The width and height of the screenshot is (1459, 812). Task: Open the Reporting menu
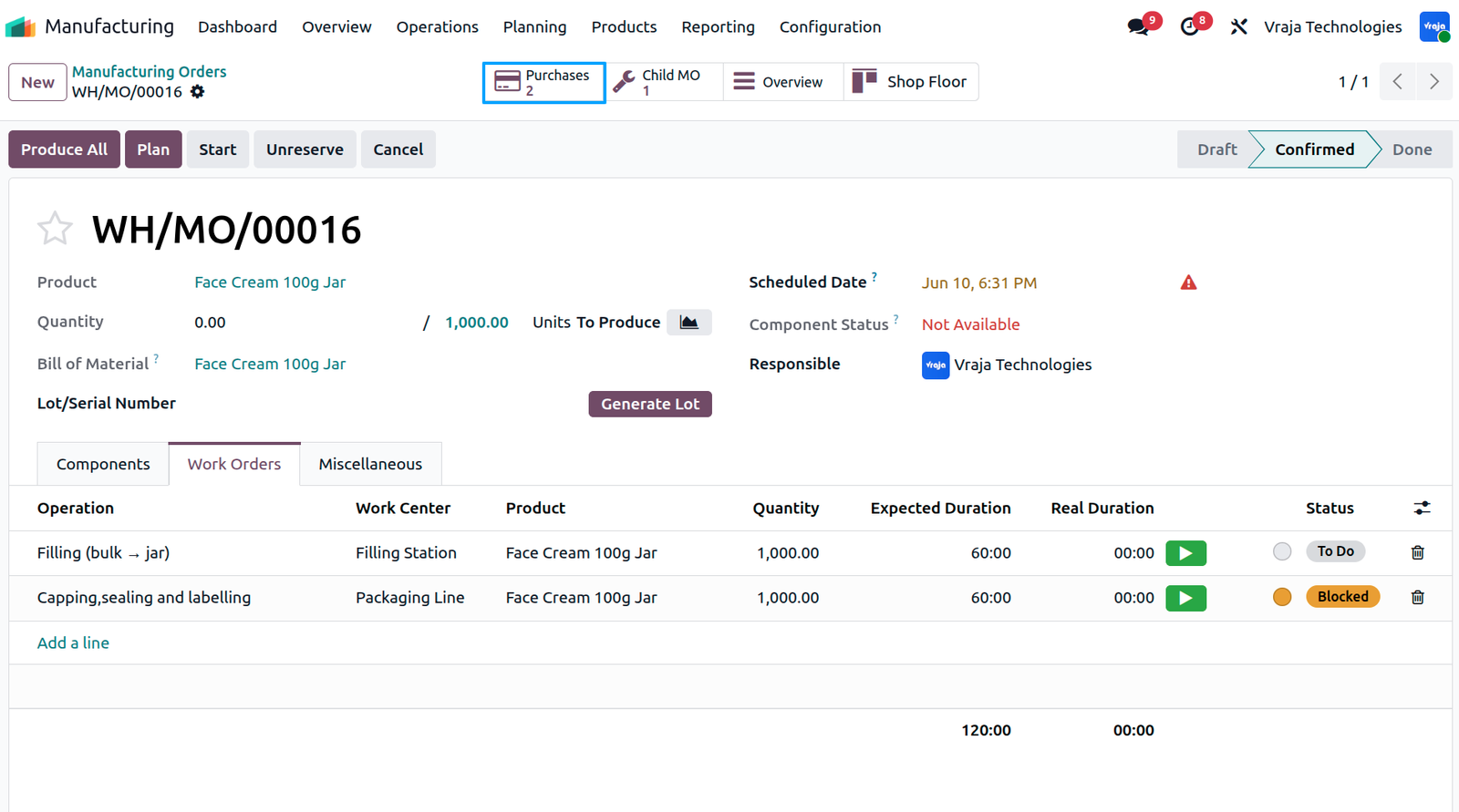(718, 27)
